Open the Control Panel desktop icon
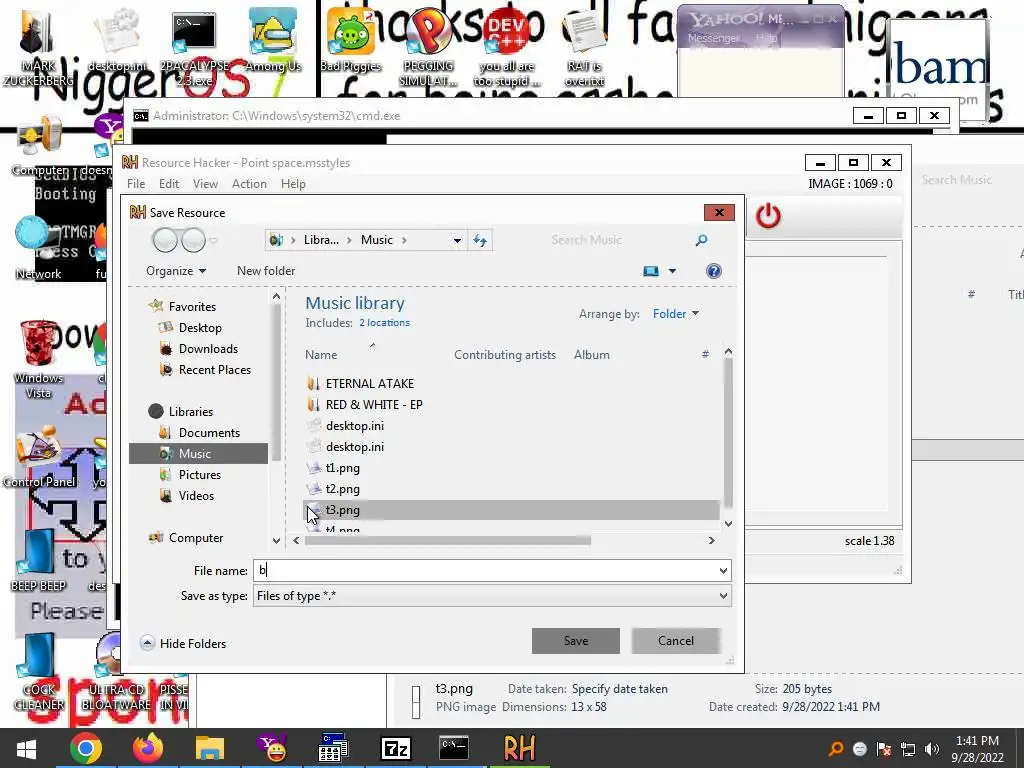Image resolution: width=1024 pixels, height=768 pixels. point(39,457)
